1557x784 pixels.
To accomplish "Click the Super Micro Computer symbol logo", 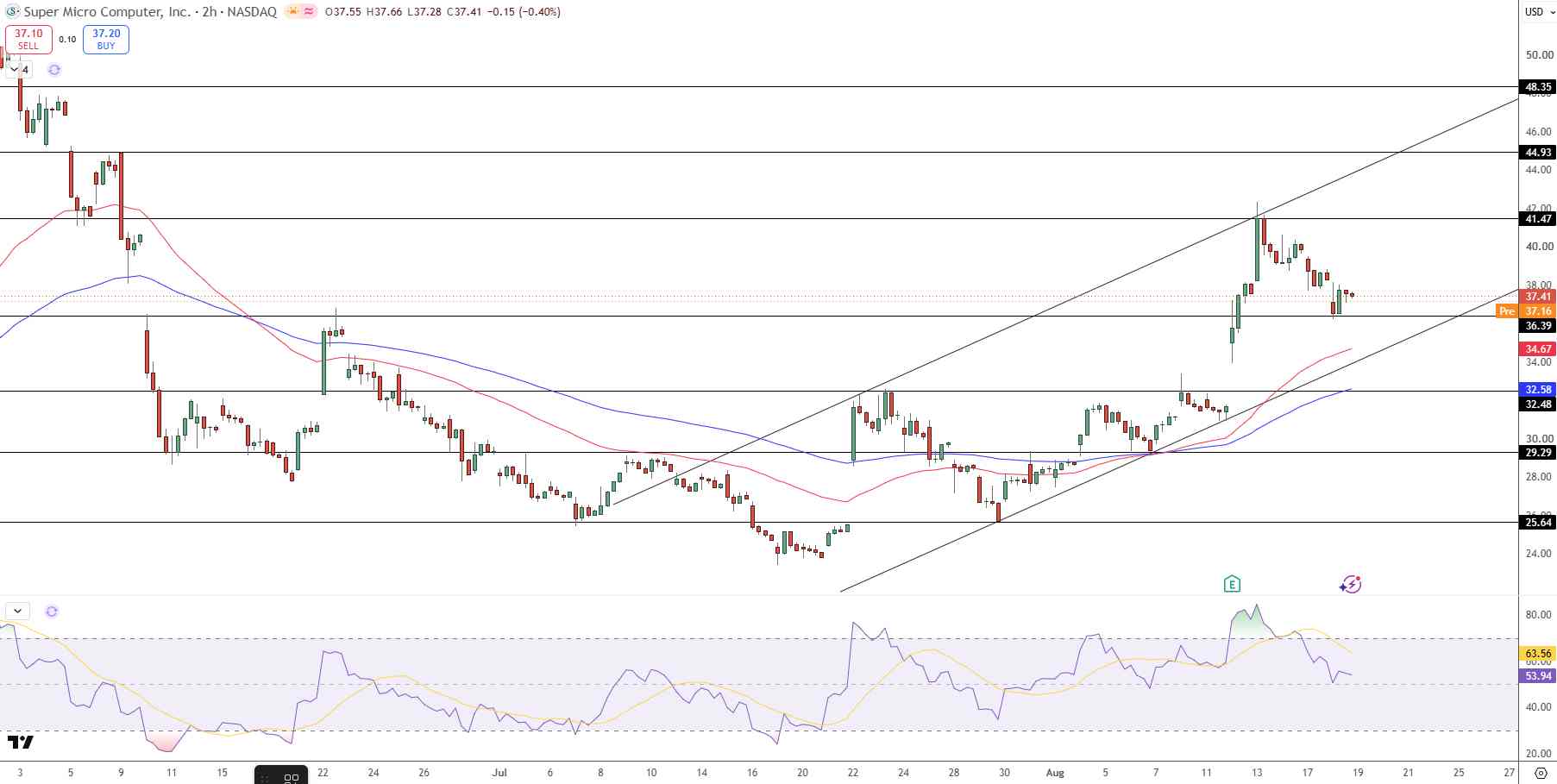I will click(x=12, y=12).
